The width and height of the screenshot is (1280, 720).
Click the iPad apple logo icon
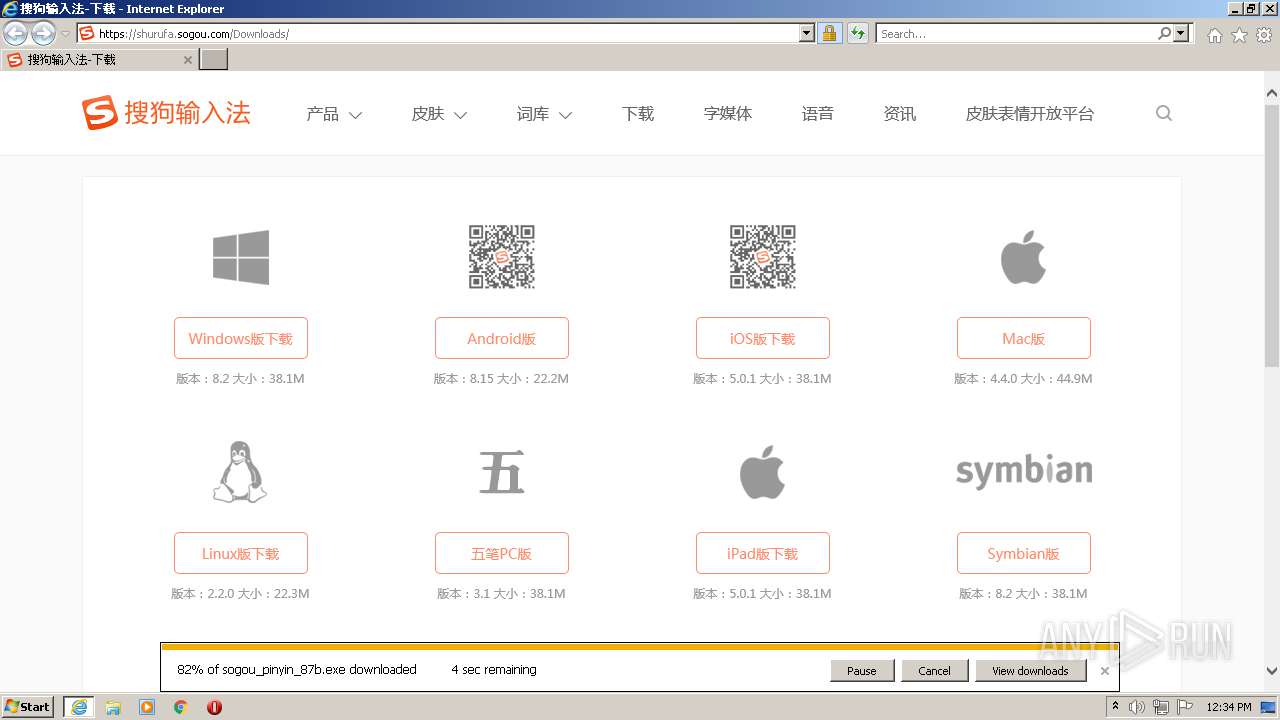763,471
